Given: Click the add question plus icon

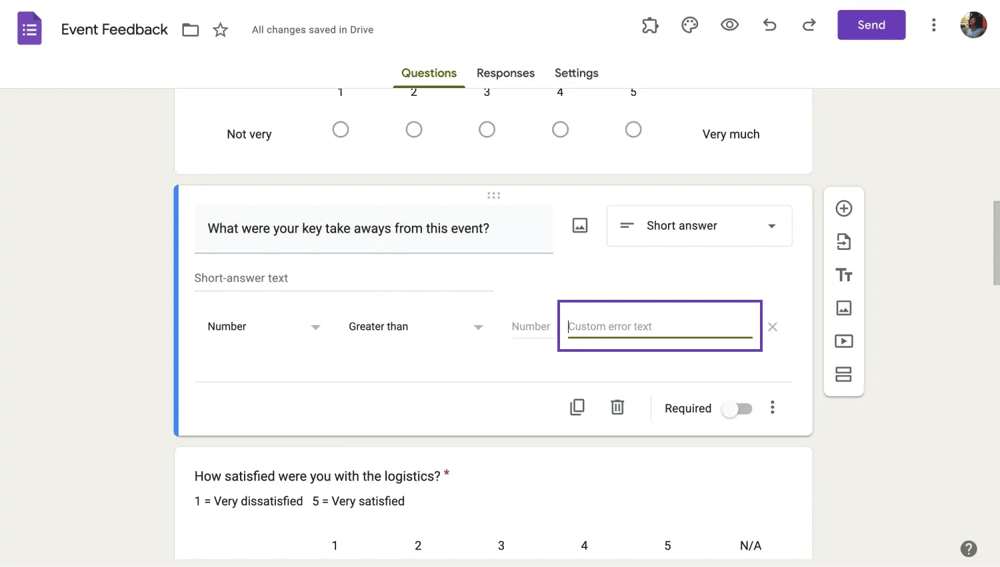Looking at the screenshot, I should coord(844,209).
